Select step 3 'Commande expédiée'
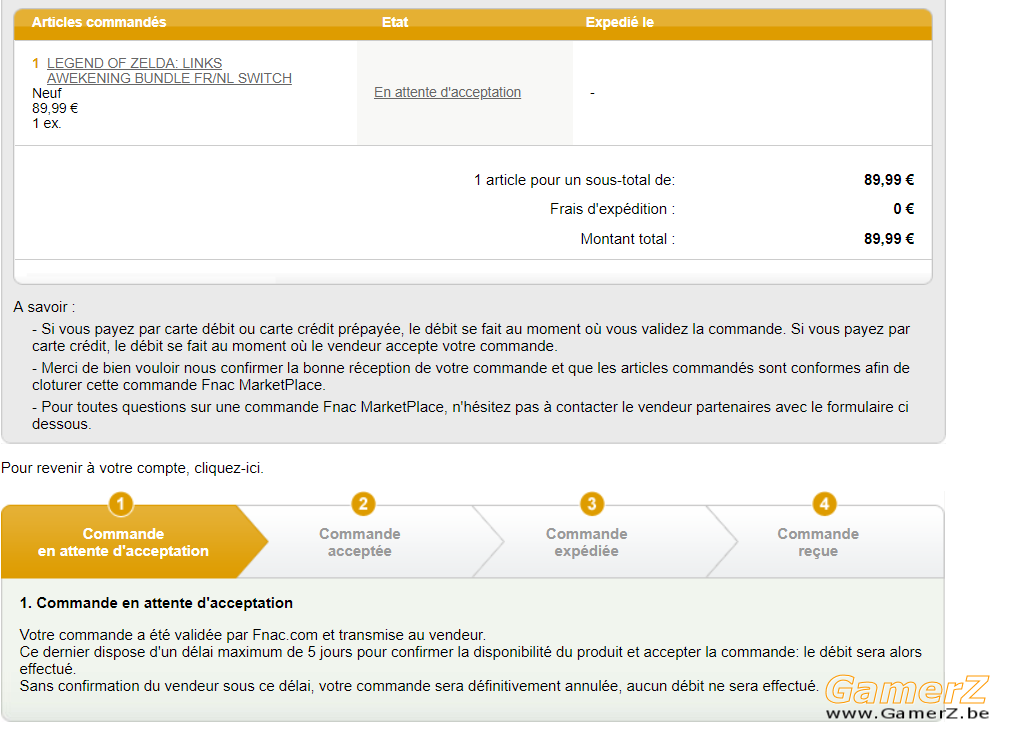Viewport: 1010px width, 729px height. 587,542
